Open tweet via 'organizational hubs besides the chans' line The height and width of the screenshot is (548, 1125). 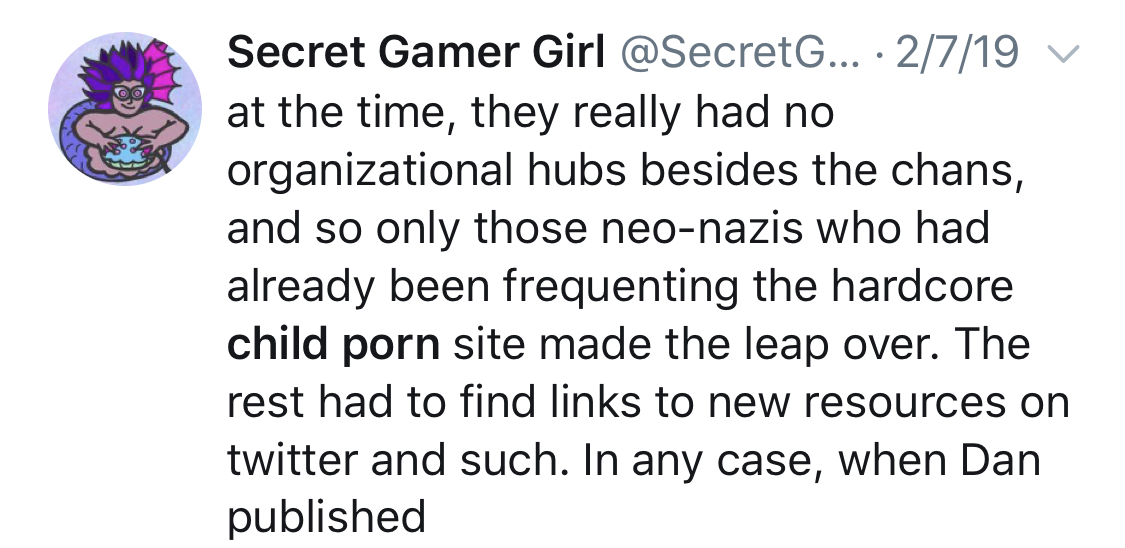tap(625, 171)
